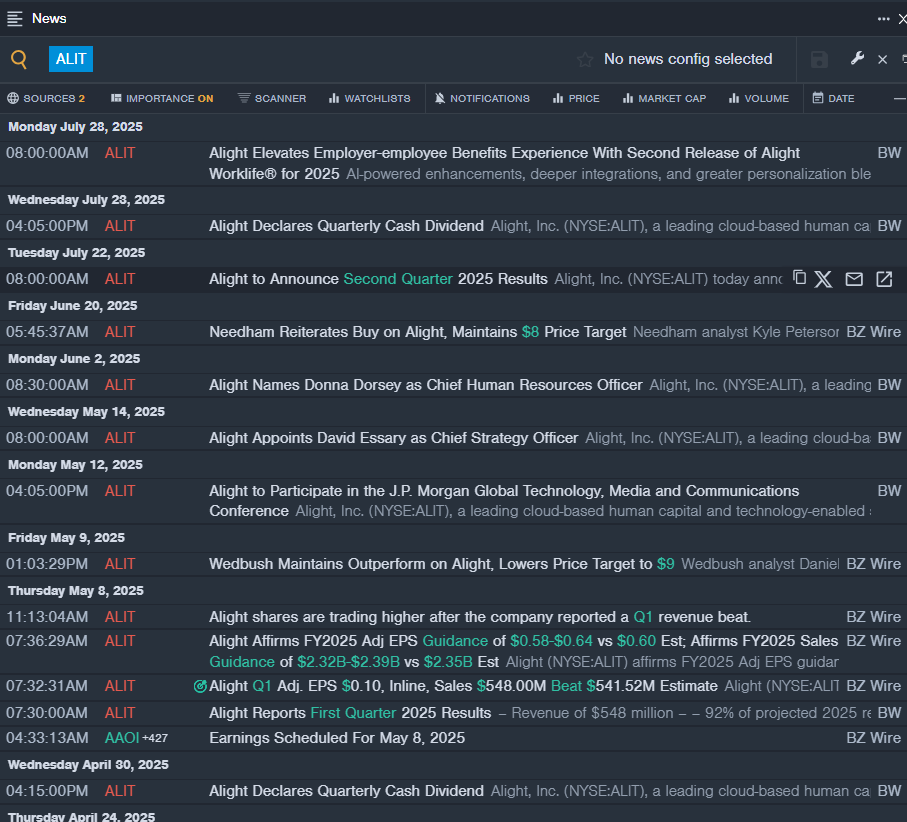Screen dimensions: 907x822
Task: Open the wrench settings icon
Action: [857, 58]
